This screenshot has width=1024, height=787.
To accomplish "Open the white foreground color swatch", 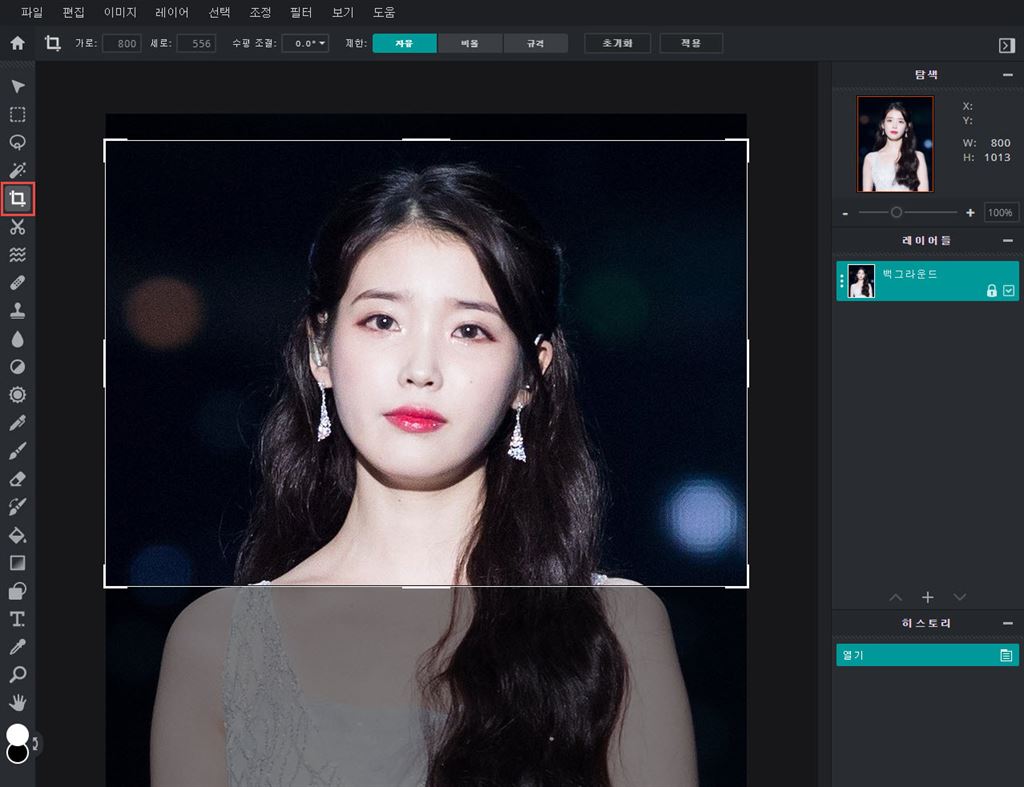I will click(x=17, y=734).
